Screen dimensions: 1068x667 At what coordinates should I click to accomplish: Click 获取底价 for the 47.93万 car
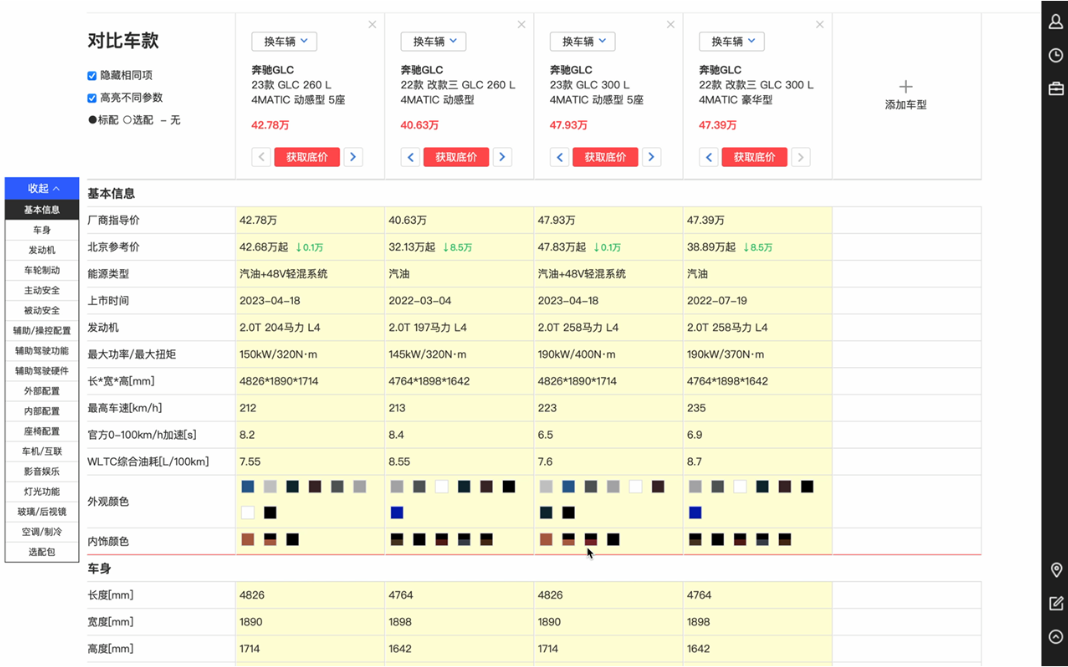pos(606,157)
